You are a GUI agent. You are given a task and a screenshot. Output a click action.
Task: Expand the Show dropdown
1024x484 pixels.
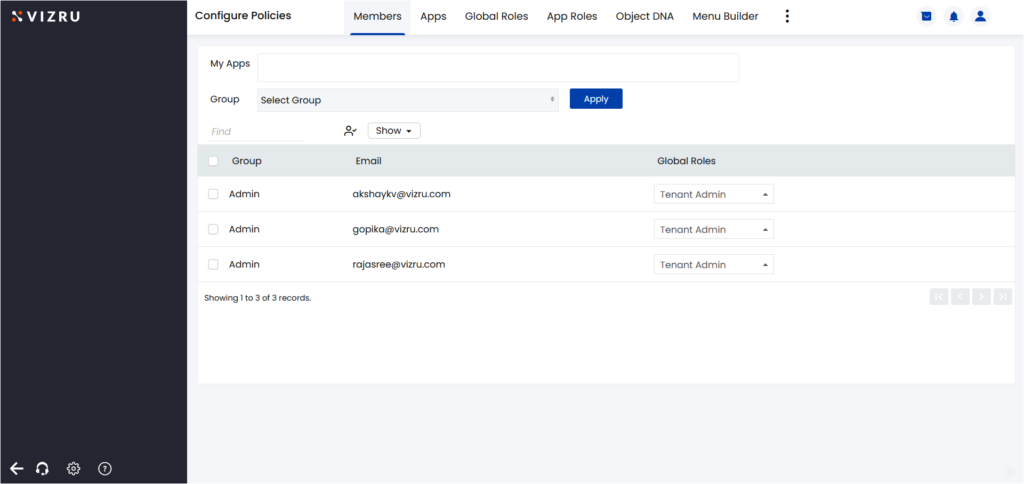pos(394,131)
